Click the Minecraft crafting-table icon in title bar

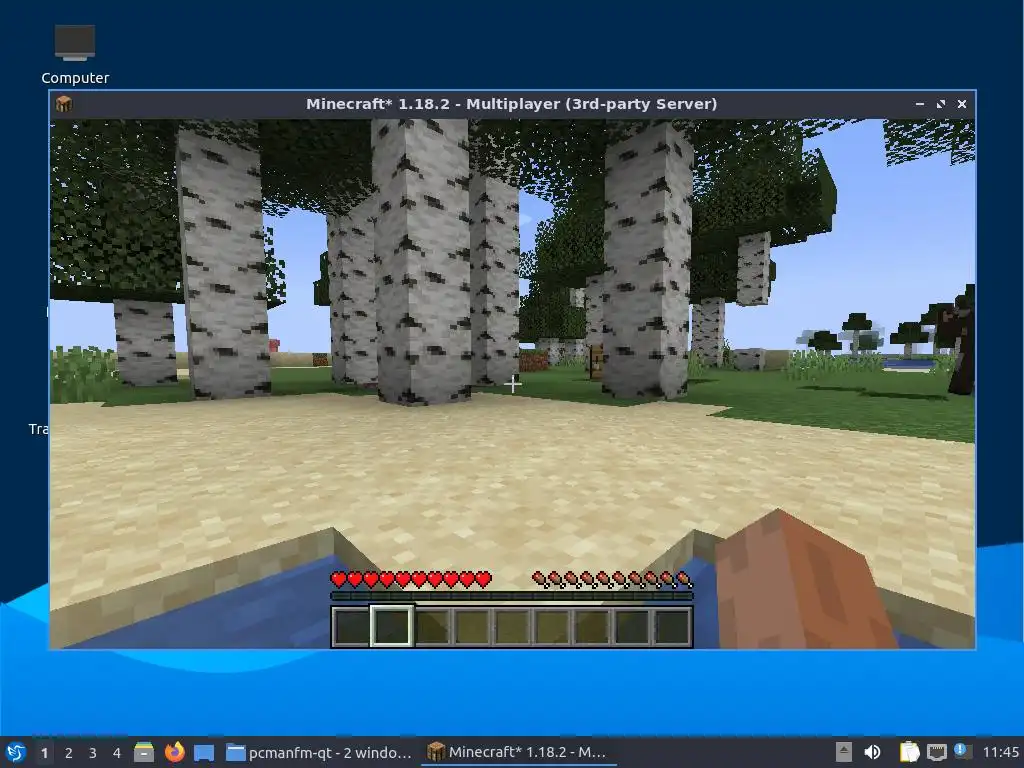coord(64,104)
